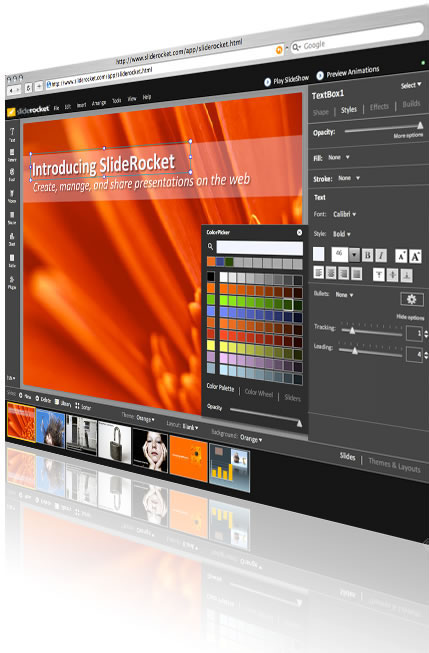The height and width of the screenshot is (653, 429).
Task: Select the Chart tool in left toolbar
Action: click(x=12, y=239)
